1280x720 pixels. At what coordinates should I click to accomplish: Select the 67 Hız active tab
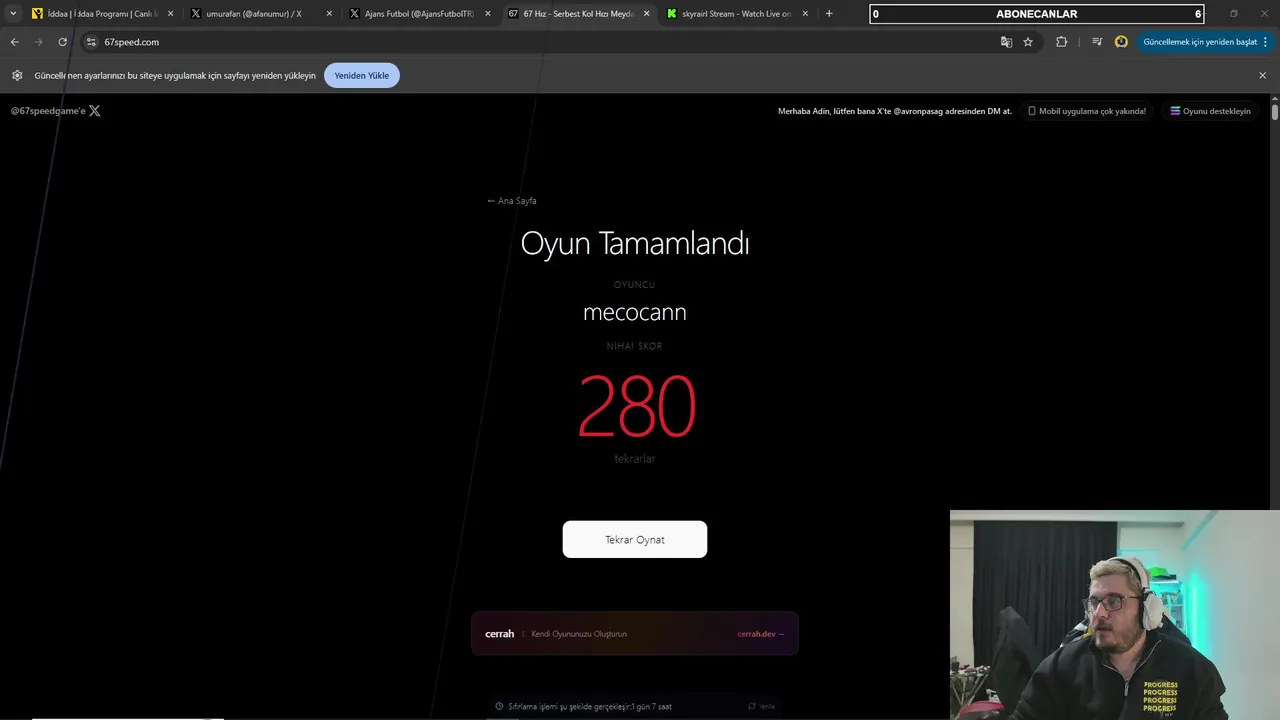tap(577, 14)
